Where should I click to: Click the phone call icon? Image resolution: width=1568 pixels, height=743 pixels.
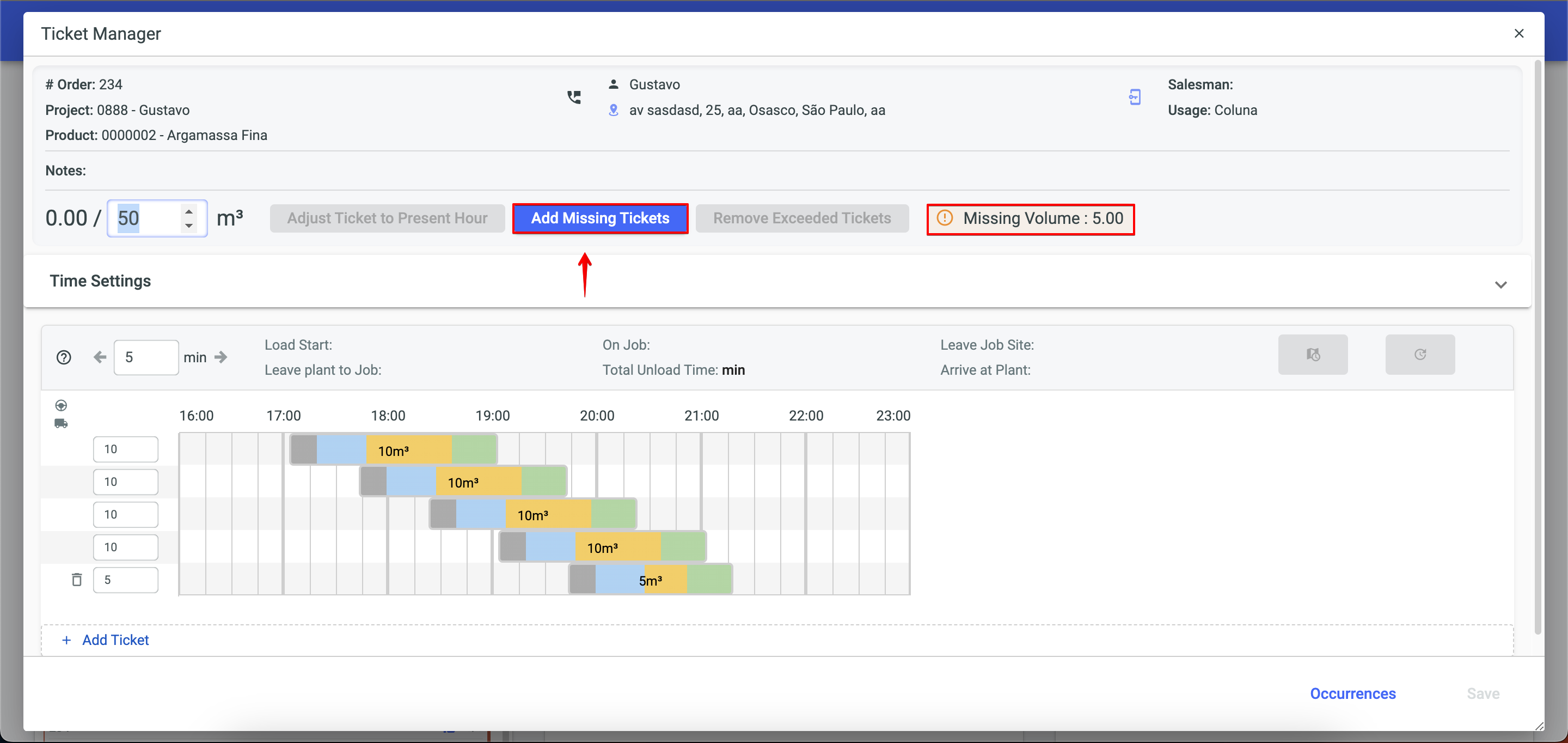(573, 98)
